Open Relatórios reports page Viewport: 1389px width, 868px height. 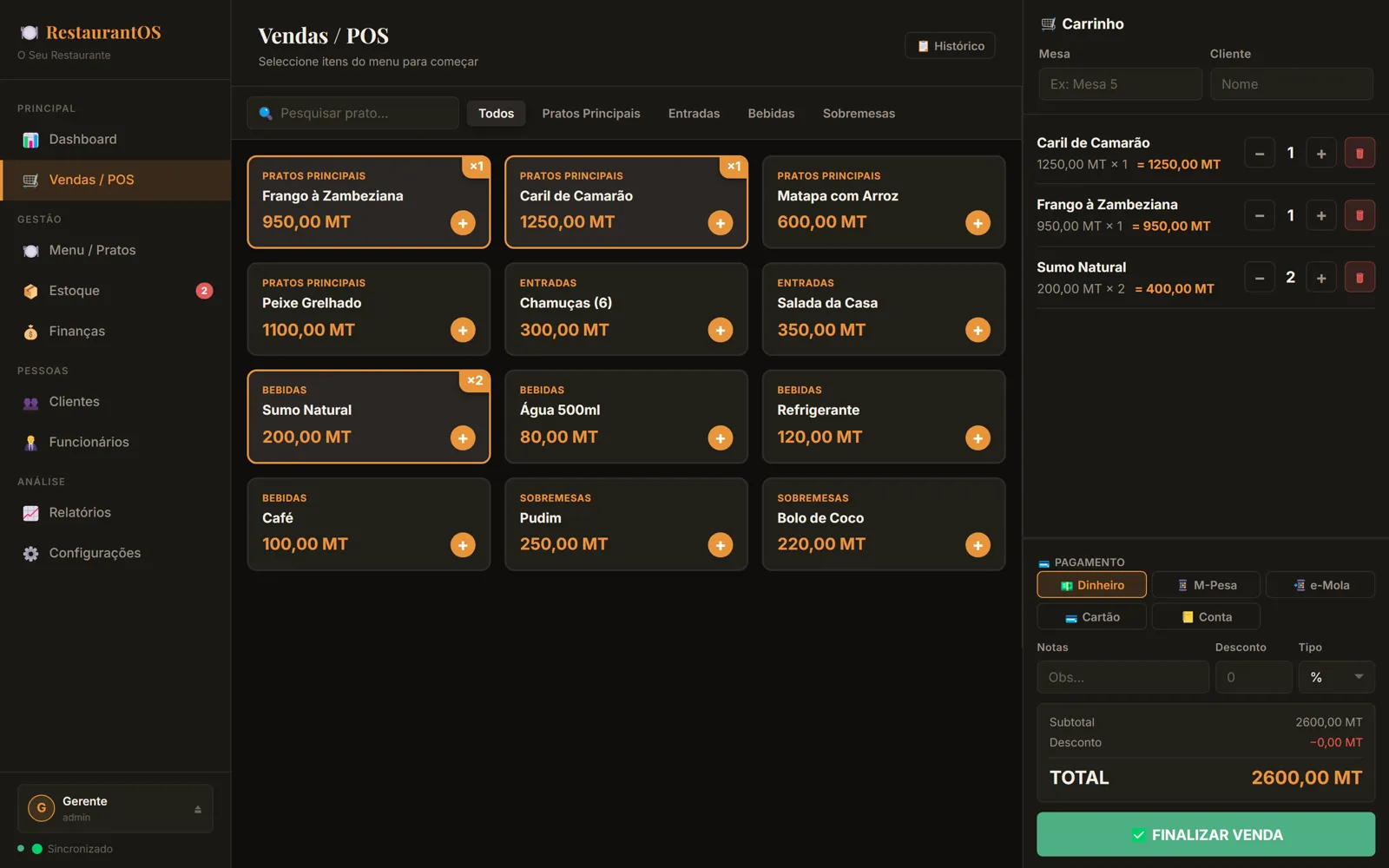(x=115, y=513)
